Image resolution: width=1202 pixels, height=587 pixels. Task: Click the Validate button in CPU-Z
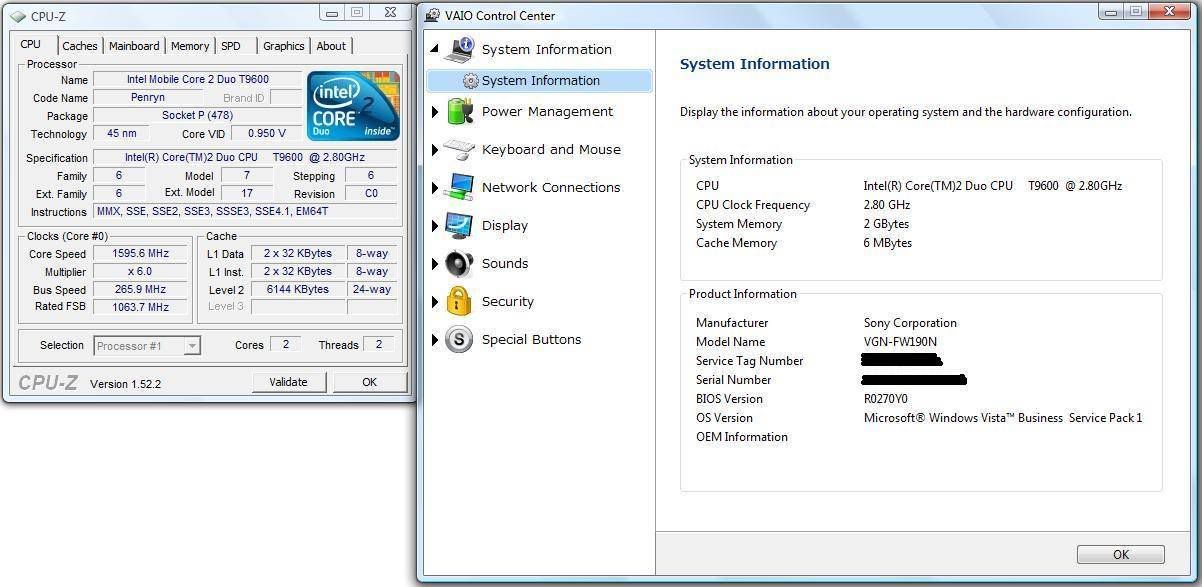click(x=288, y=382)
